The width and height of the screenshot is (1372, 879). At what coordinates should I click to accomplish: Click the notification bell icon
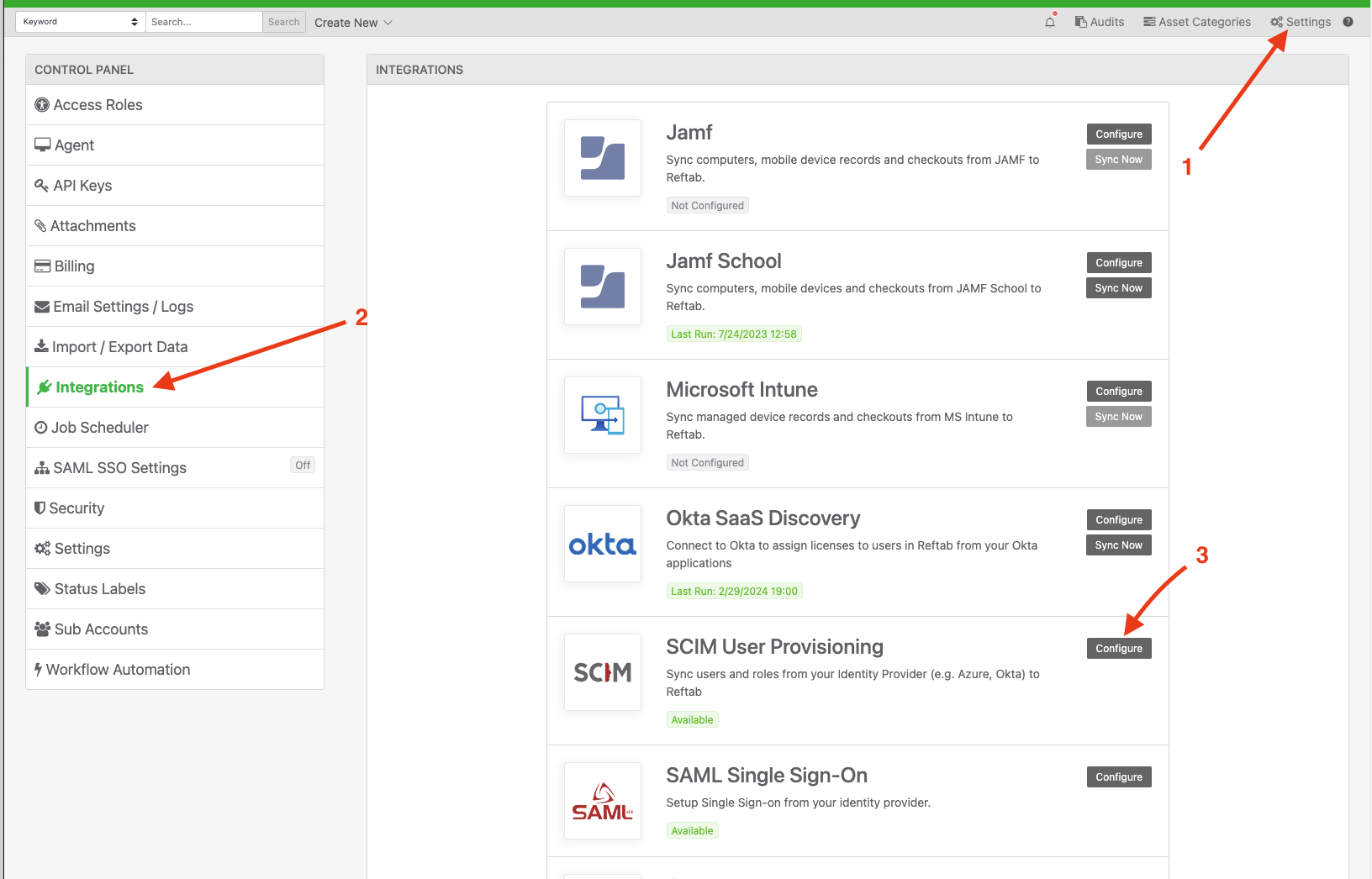coord(1048,22)
